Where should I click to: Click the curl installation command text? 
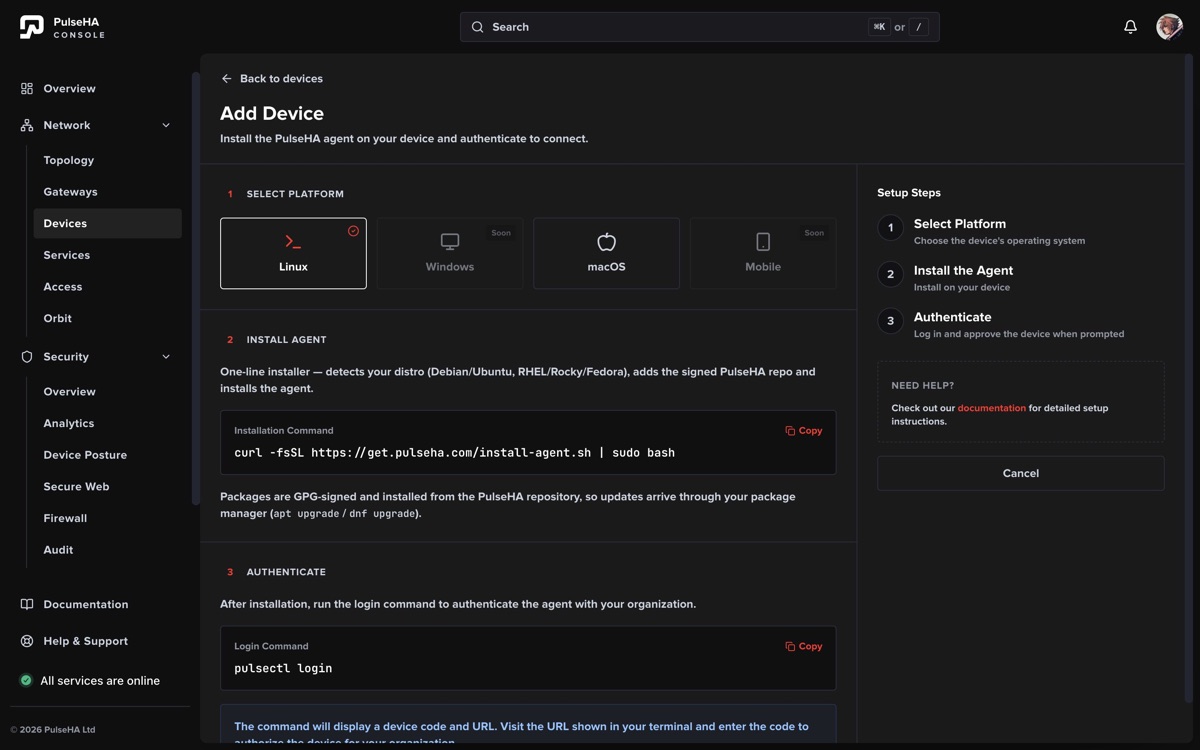(454, 453)
